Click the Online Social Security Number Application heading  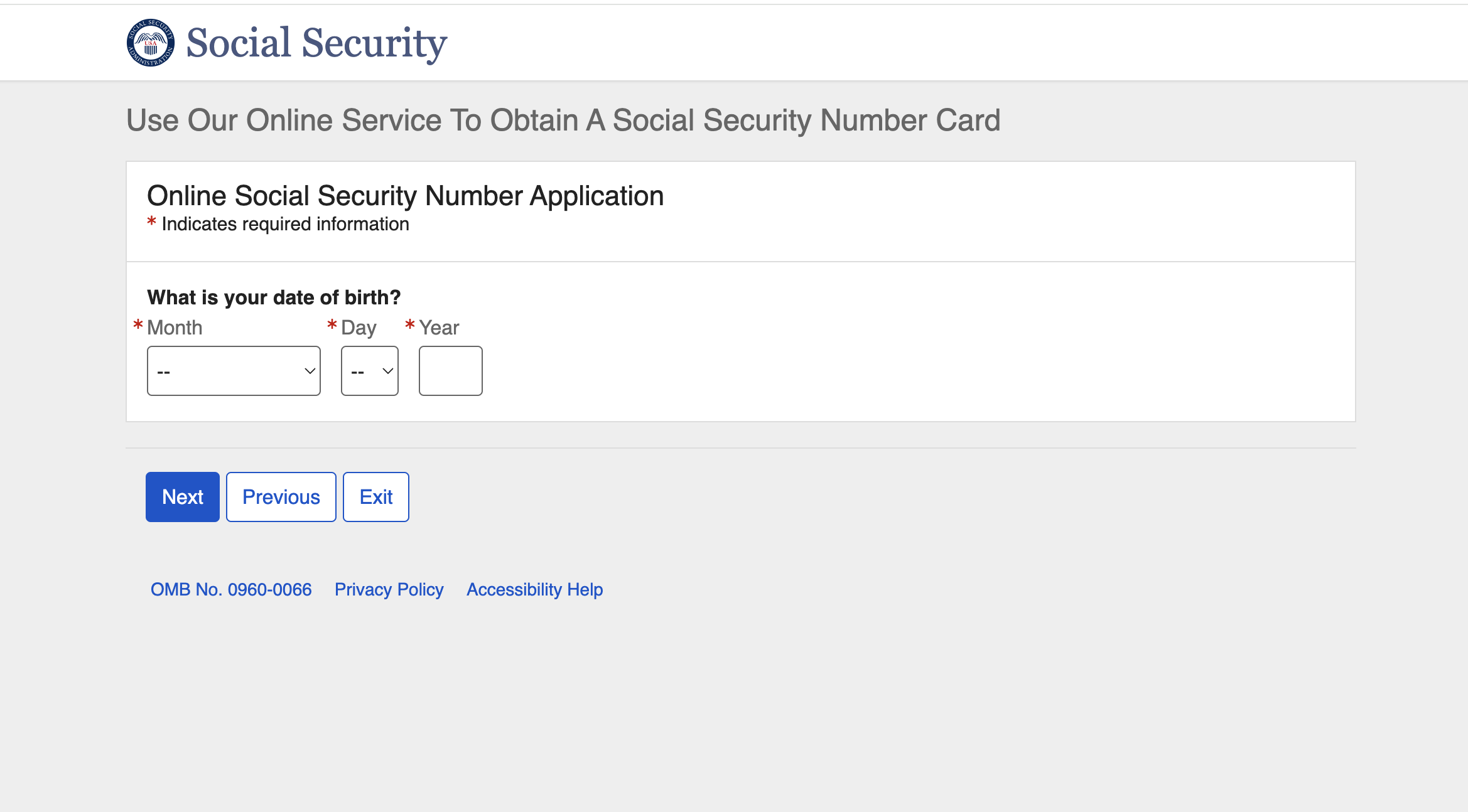(x=406, y=196)
